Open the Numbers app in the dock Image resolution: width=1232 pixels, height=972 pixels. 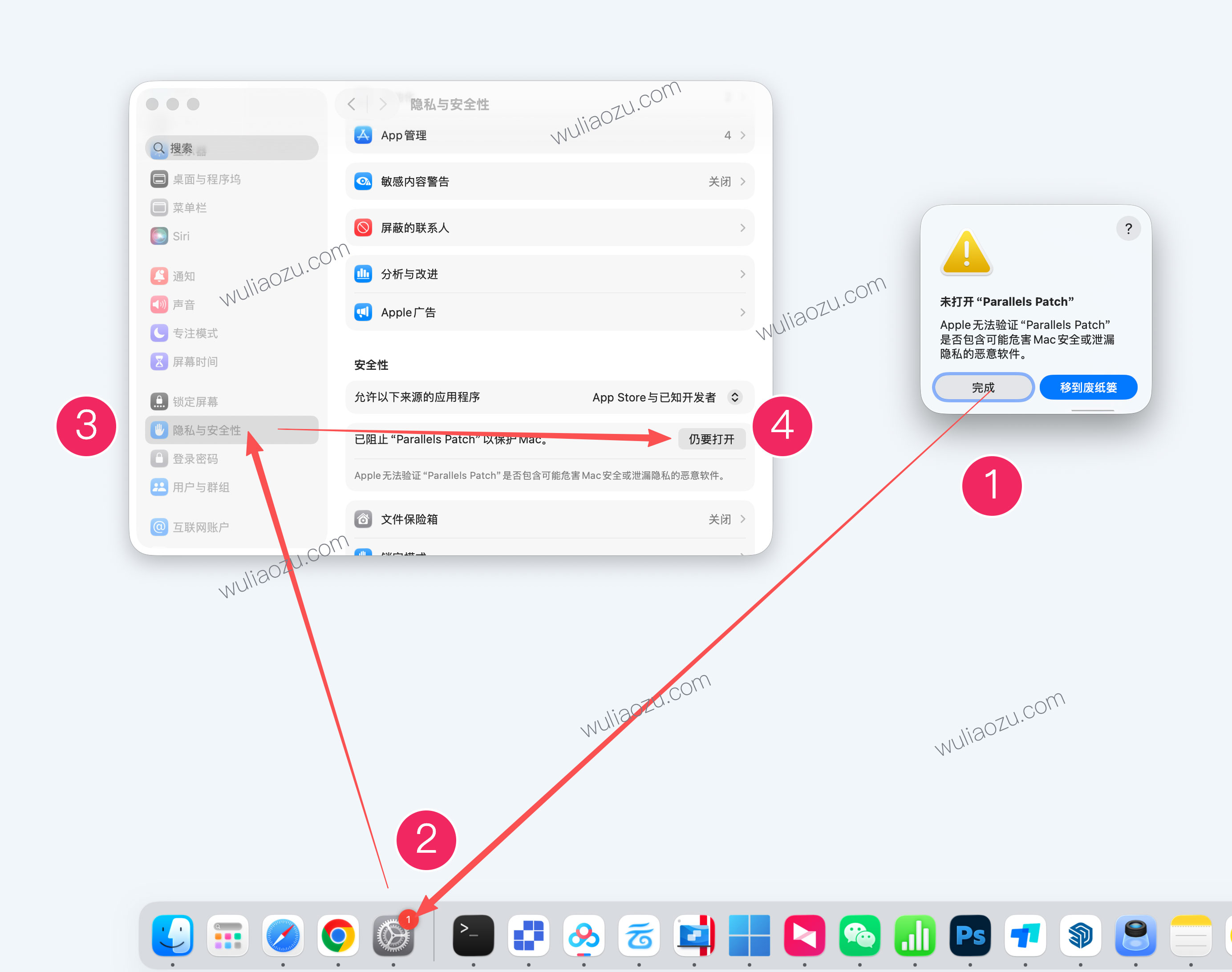[915, 936]
